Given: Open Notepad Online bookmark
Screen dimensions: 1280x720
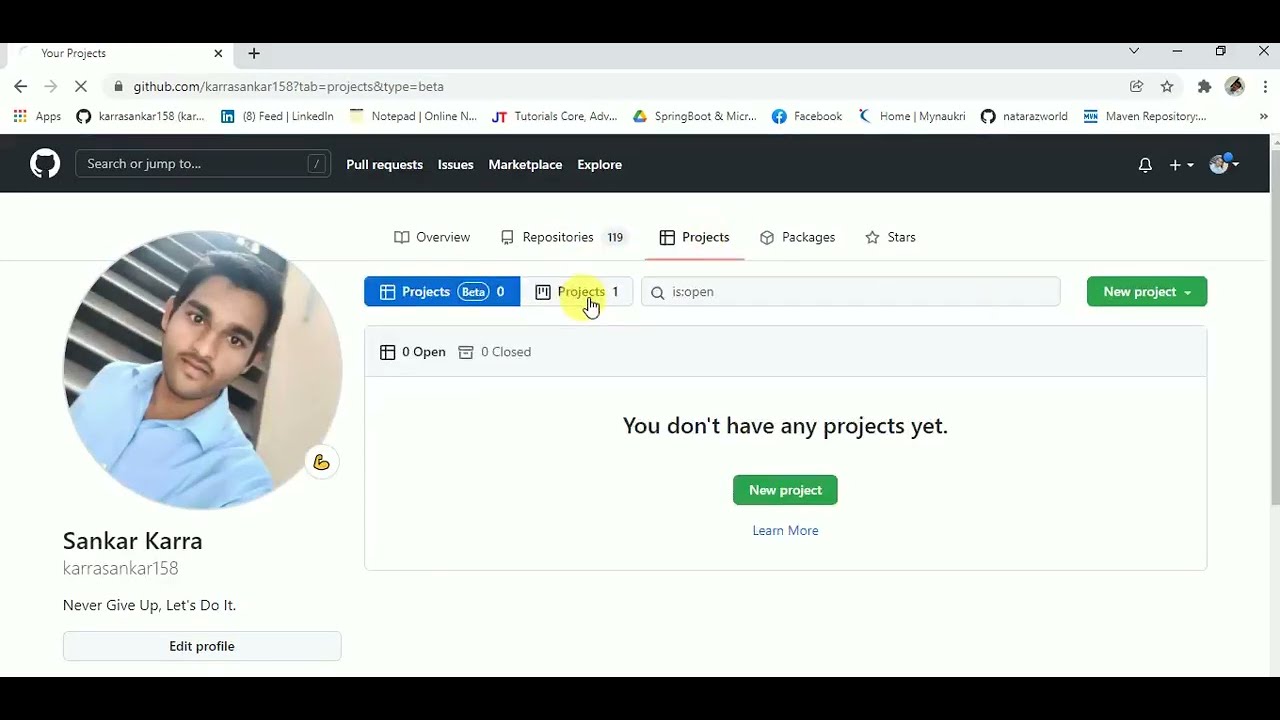Looking at the screenshot, I should point(413,116).
